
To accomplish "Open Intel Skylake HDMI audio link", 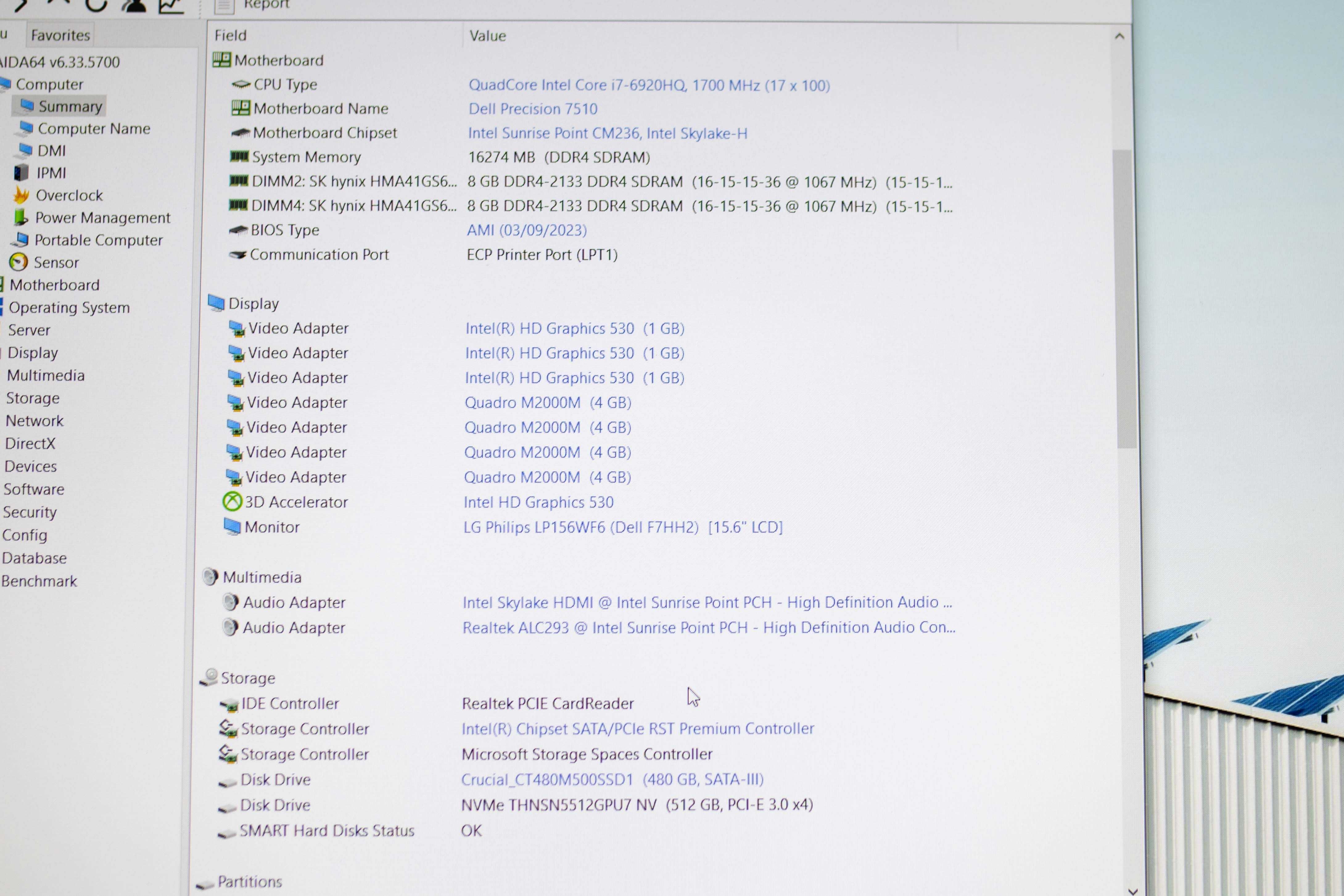I will [x=707, y=602].
